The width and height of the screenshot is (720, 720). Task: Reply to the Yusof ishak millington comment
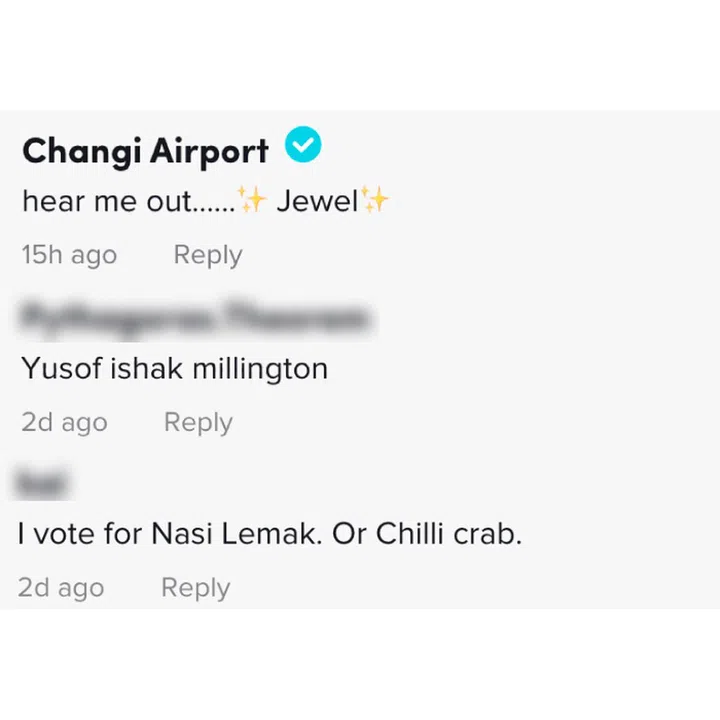pyautogui.click(x=198, y=422)
